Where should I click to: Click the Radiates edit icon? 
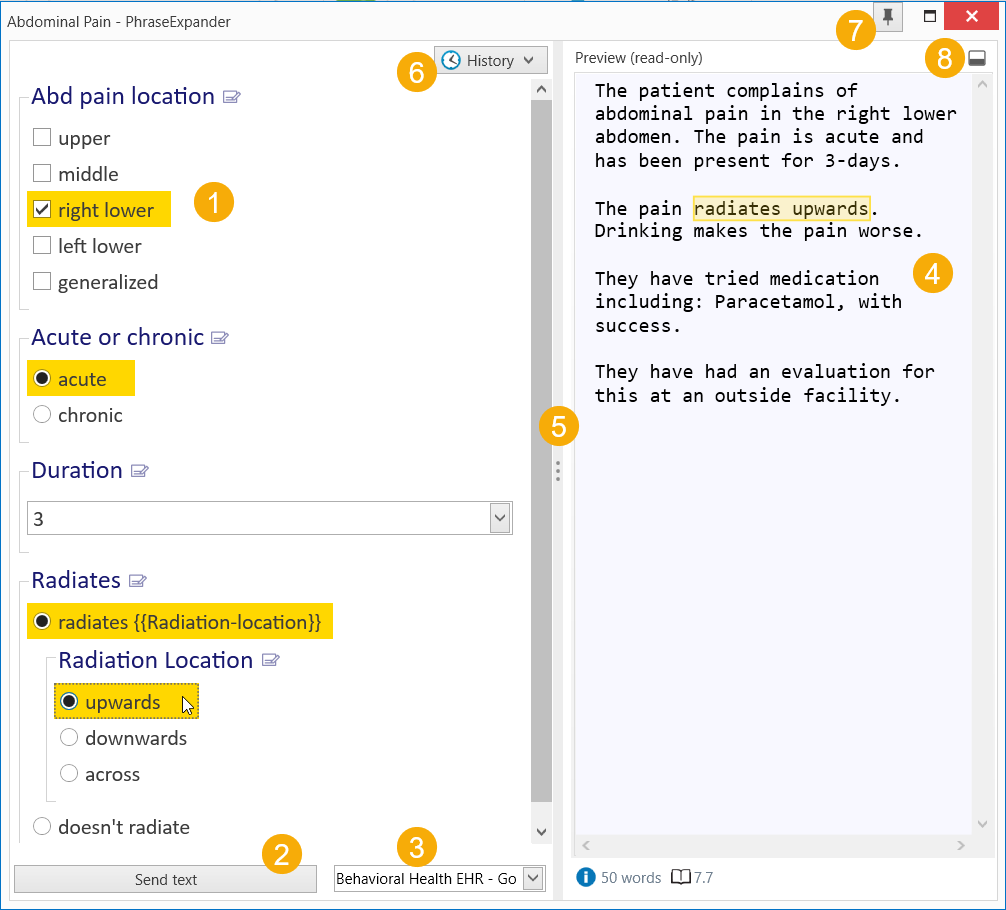click(138, 581)
